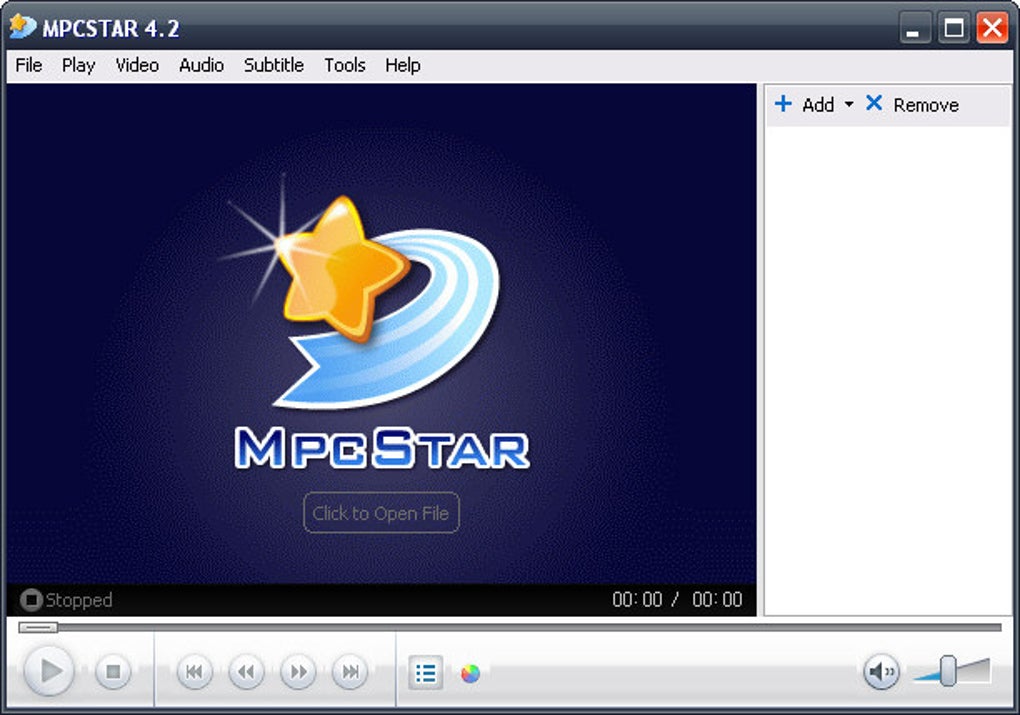This screenshot has height=715, width=1020.
Task: Stop playback with the Stop button
Action: pyautogui.click(x=113, y=671)
